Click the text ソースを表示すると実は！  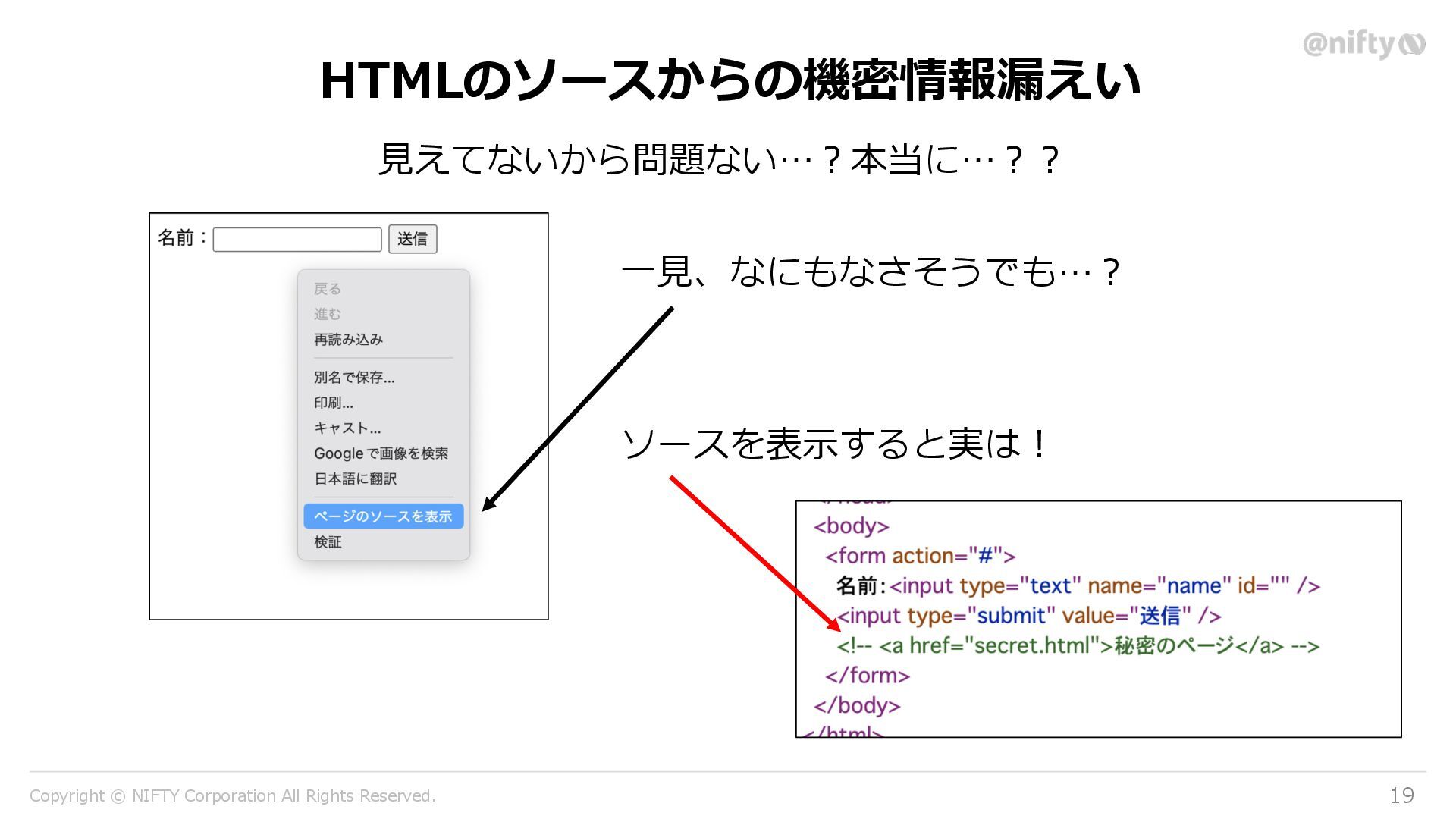pyautogui.click(x=834, y=444)
